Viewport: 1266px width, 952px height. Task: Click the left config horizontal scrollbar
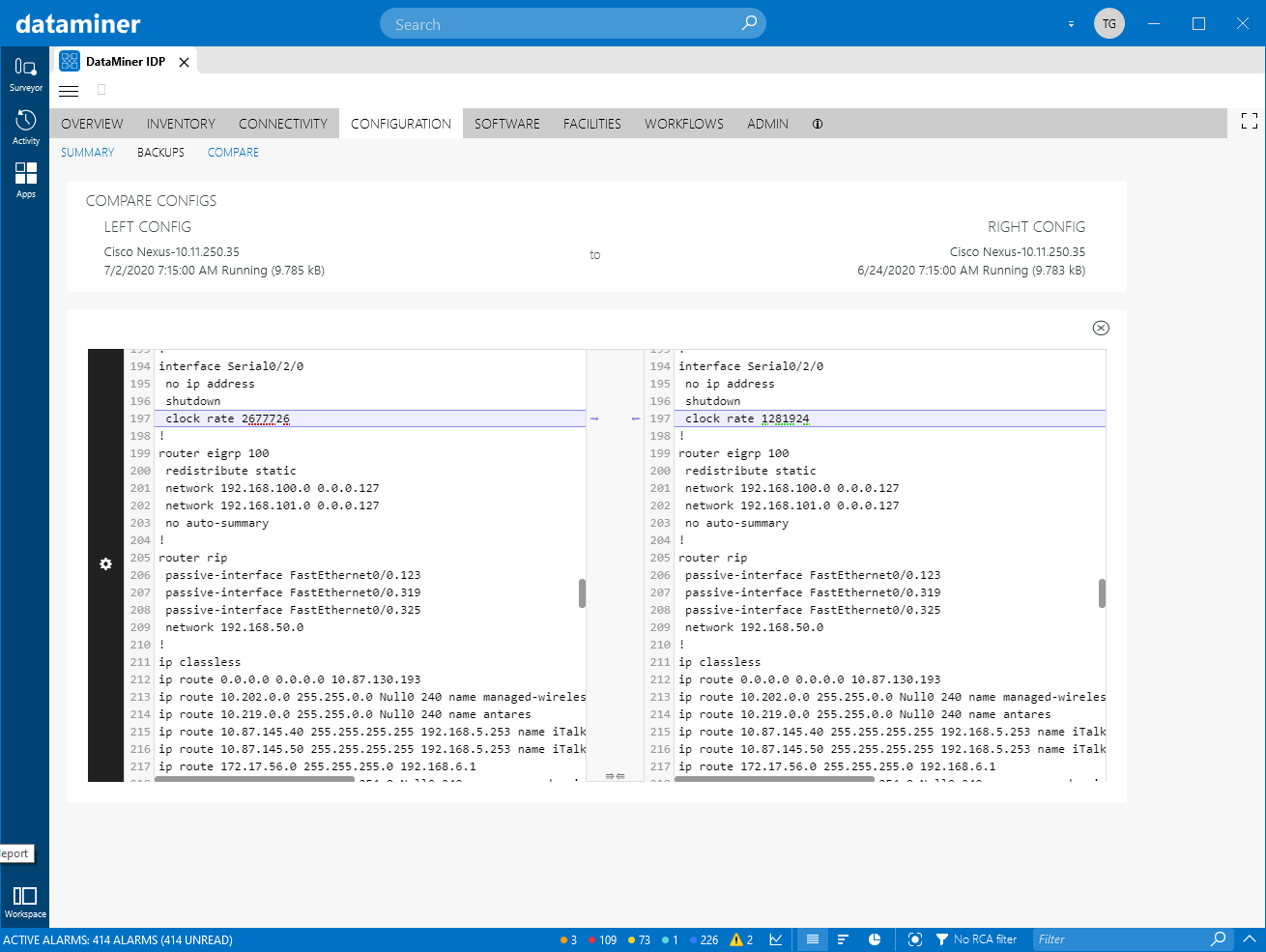tap(255, 779)
